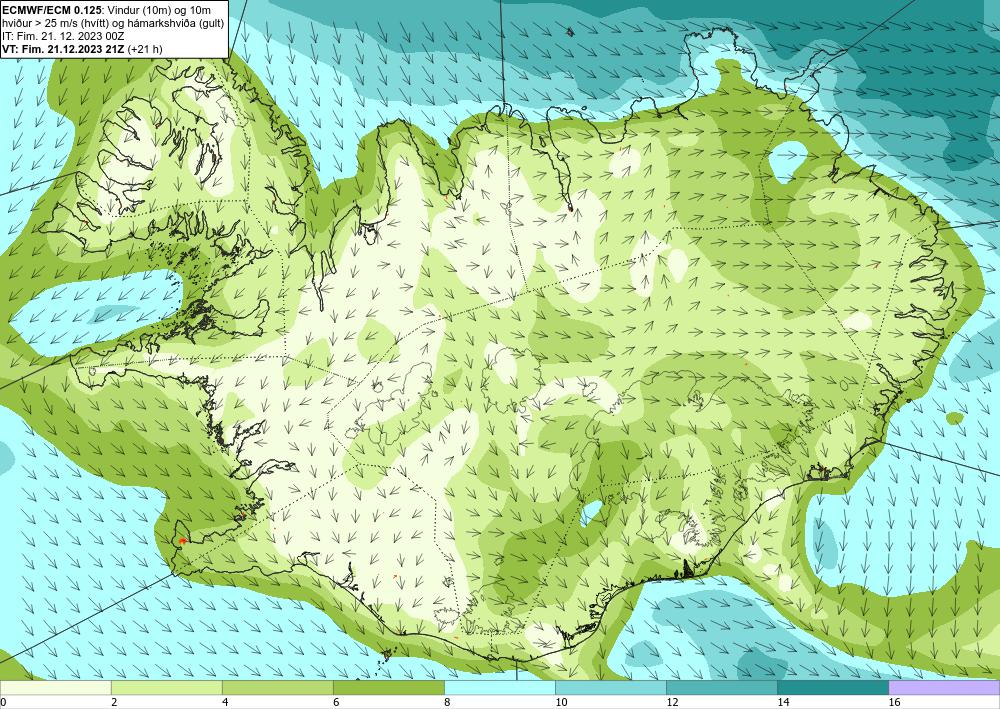Click the legend scale label "8"
Image resolution: width=1000 pixels, height=709 pixels.
tap(447, 702)
